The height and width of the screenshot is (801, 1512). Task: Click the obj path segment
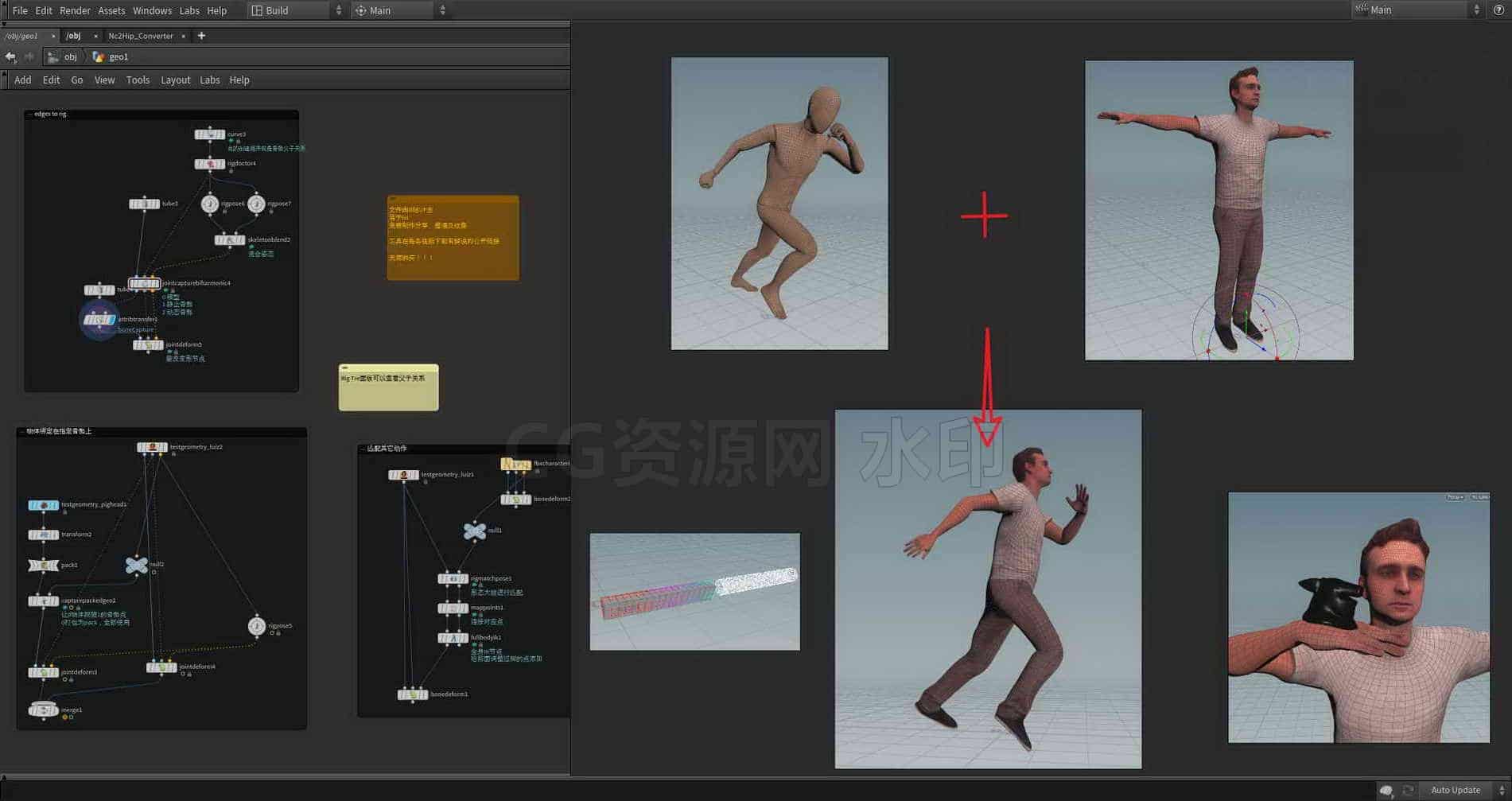(63, 56)
